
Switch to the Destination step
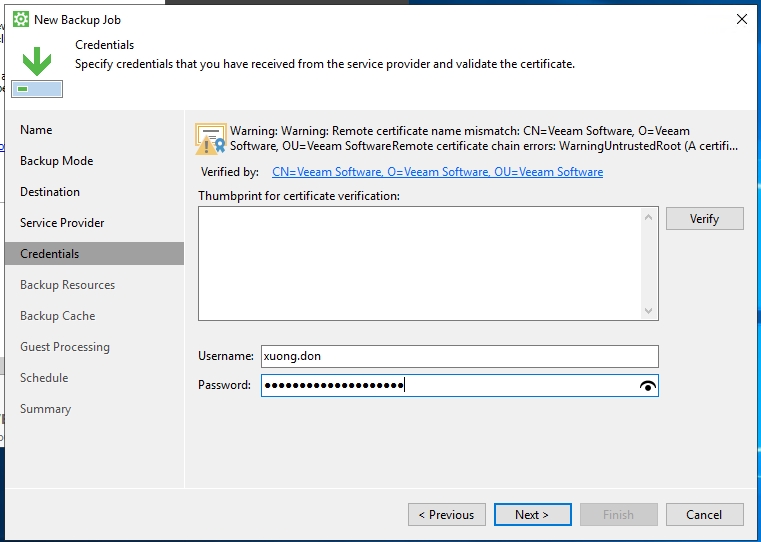(x=50, y=192)
